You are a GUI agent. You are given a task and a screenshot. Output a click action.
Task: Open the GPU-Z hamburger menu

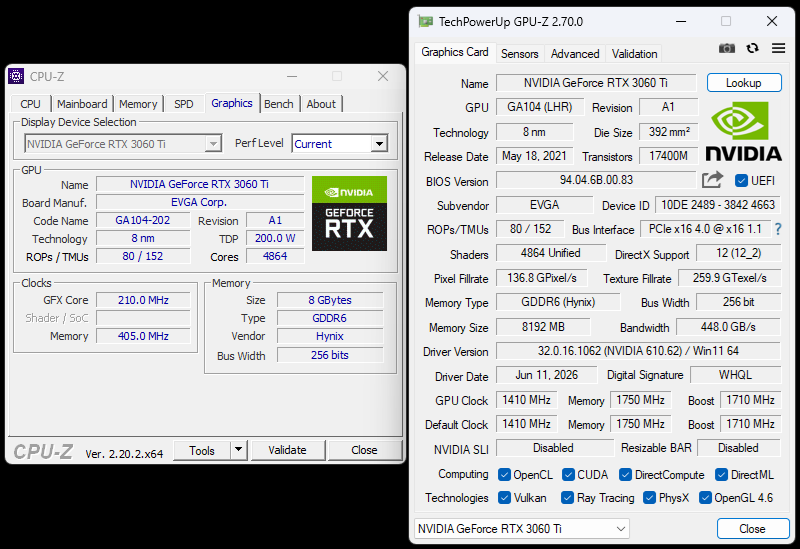779,48
